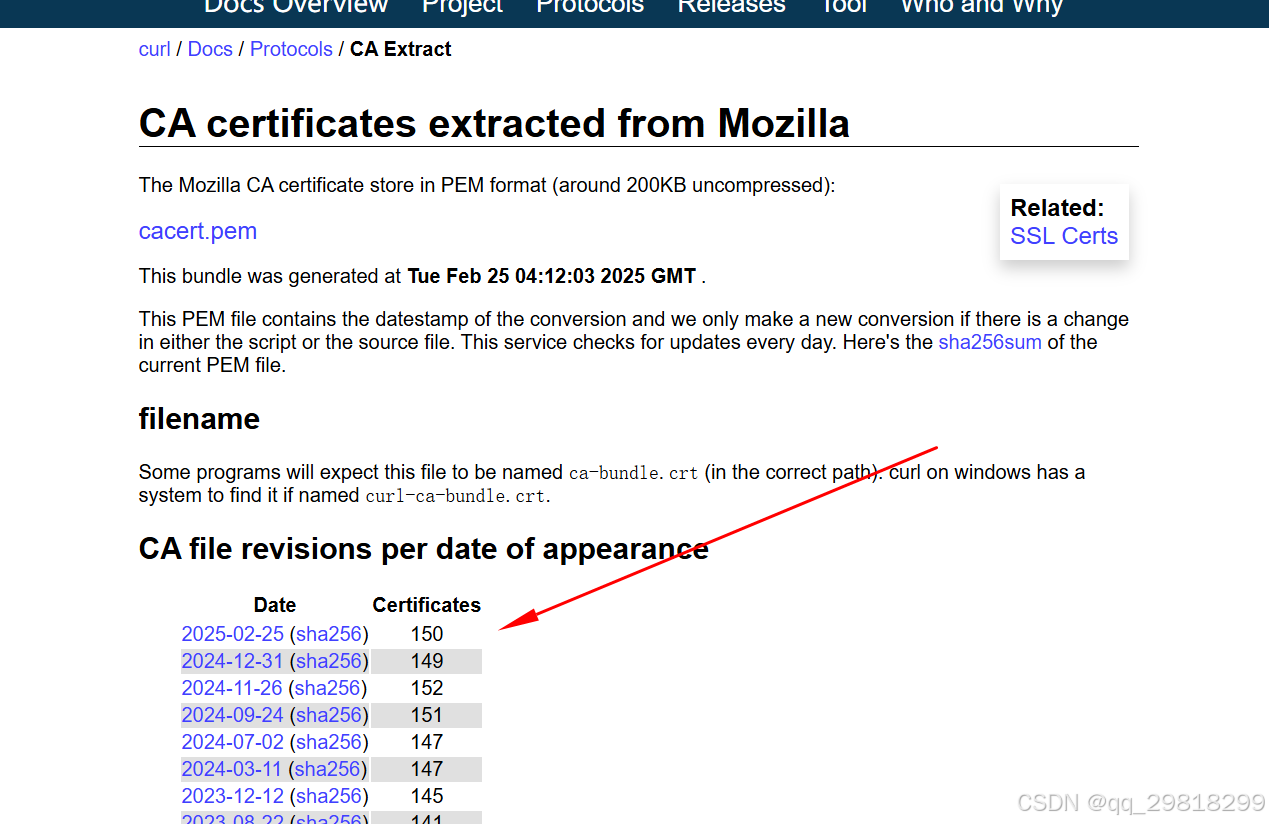Click the count 147 in the 2024-03-11 row
1269x824 pixels.
coord(427,769)
